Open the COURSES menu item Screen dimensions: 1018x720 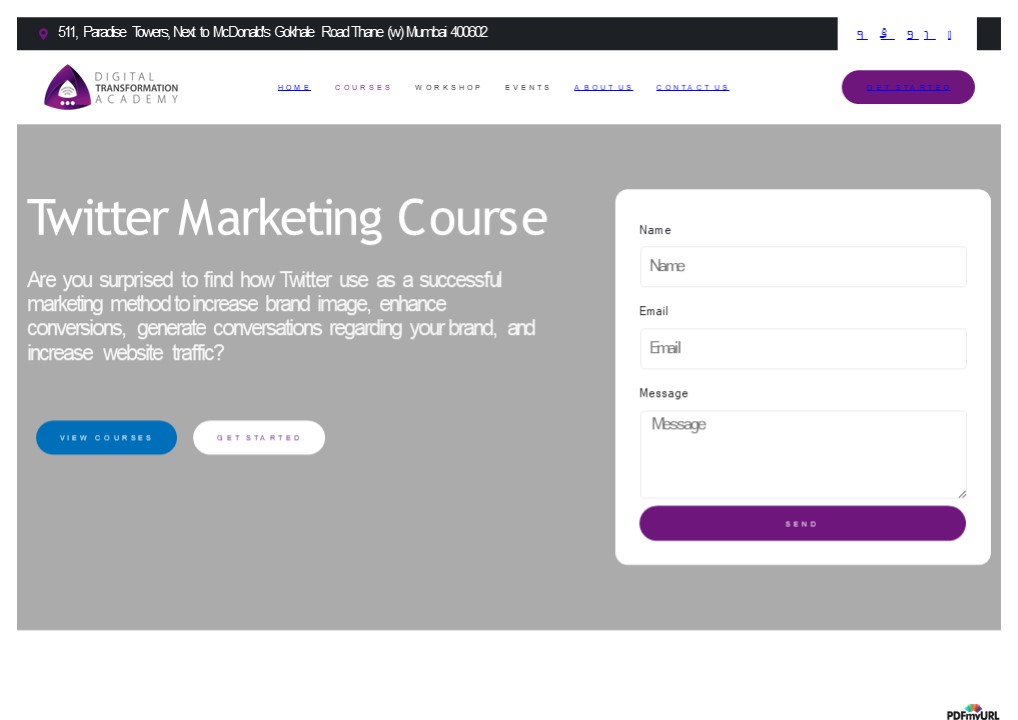tap(362, 87)
